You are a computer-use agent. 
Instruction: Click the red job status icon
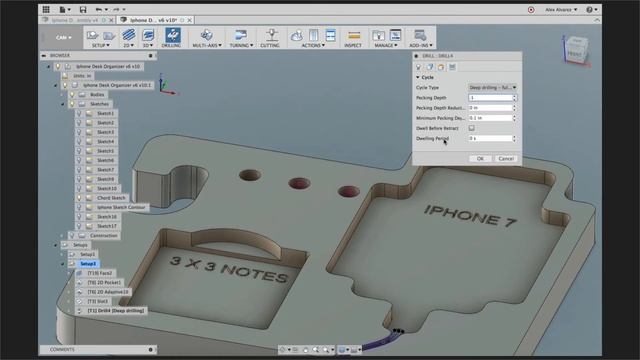pos(531,9)
